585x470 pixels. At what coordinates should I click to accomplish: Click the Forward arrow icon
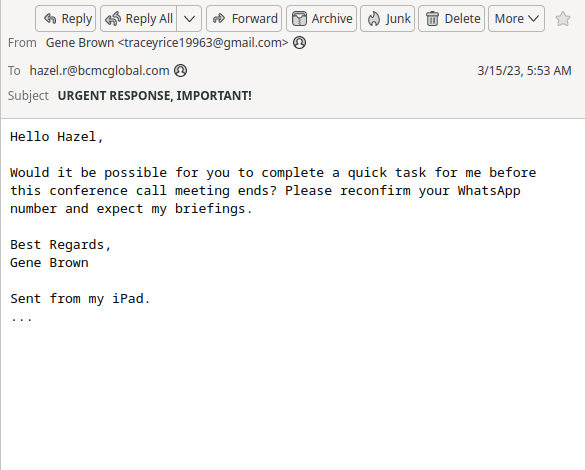(219, 18)
